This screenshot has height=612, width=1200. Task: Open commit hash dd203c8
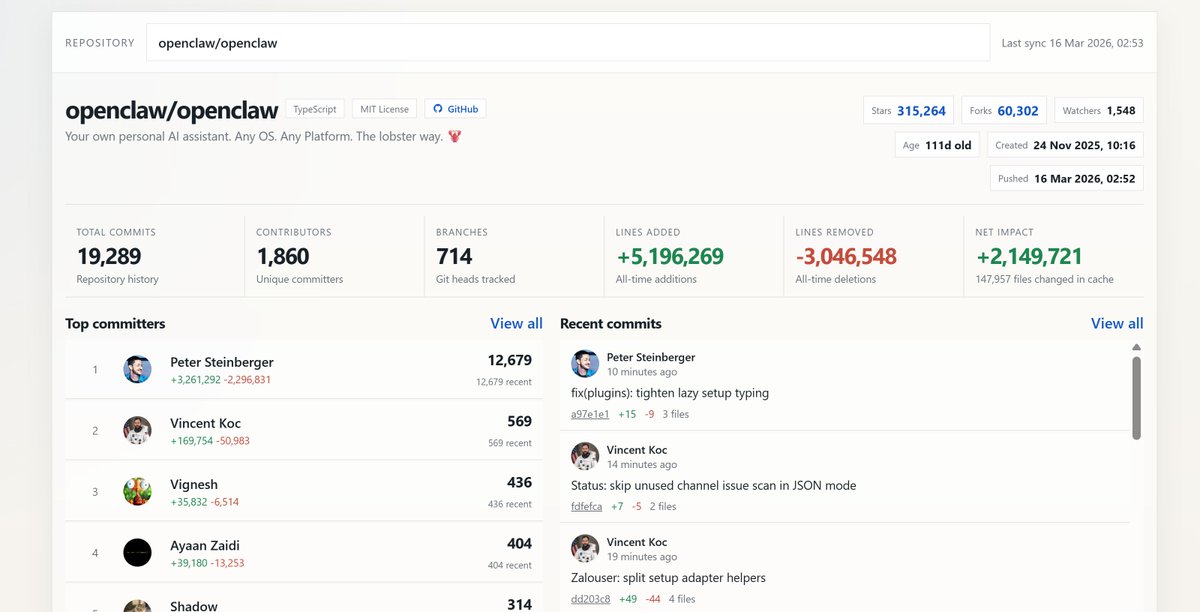coord(590,599)
